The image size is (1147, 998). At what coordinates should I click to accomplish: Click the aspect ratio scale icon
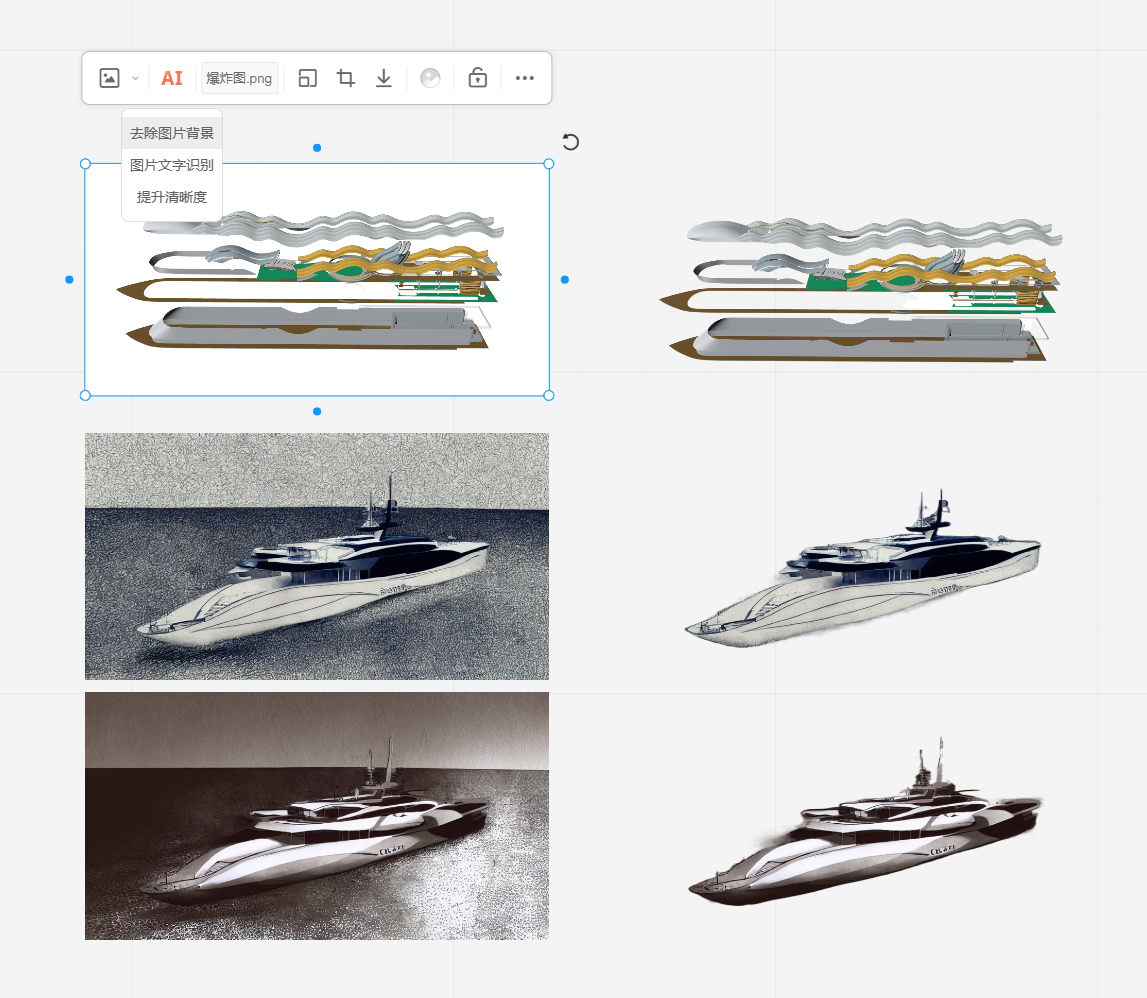308,78
